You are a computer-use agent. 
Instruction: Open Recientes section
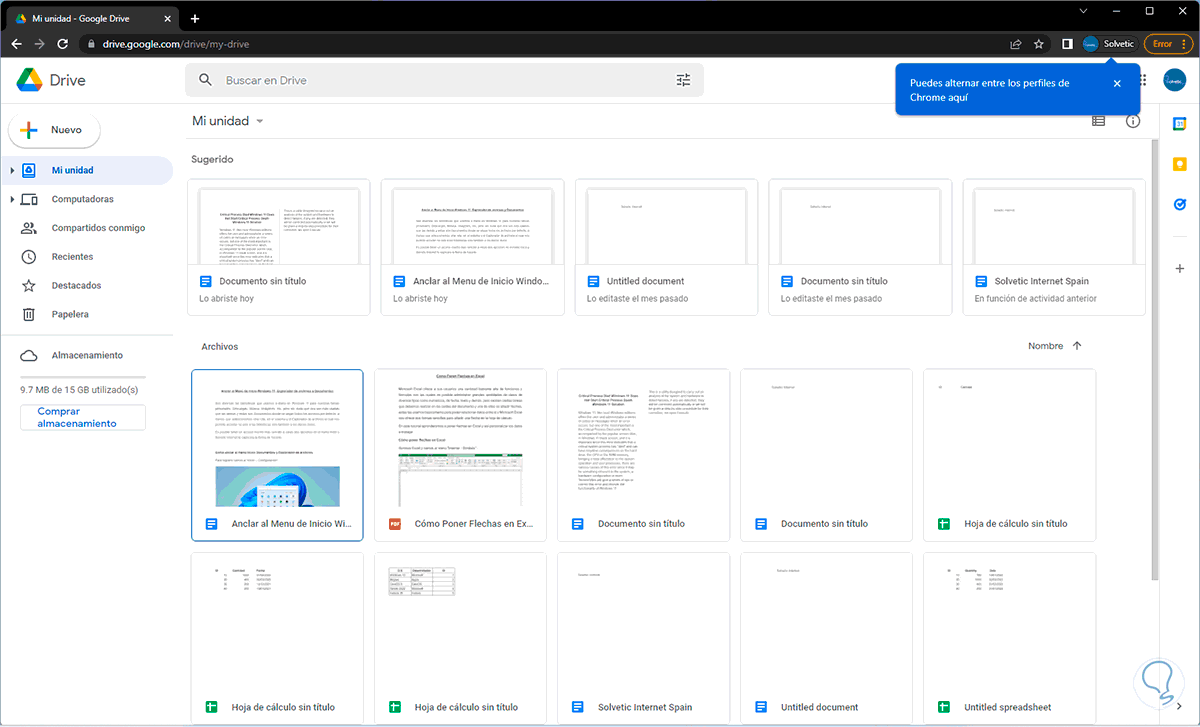pyautogui.click(x=88, y=257)
